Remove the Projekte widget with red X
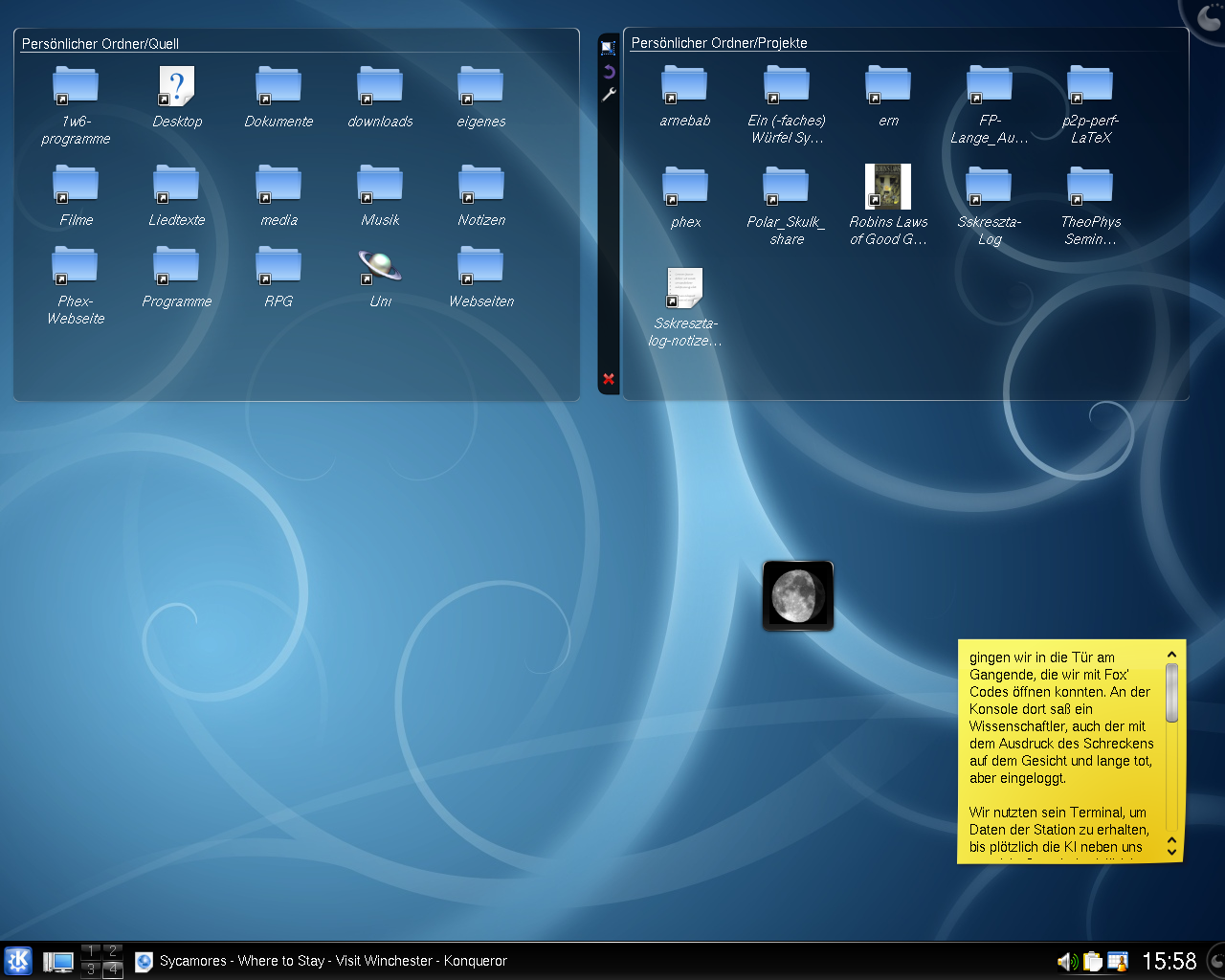The image size is (1225, 980). pos(608,379)
